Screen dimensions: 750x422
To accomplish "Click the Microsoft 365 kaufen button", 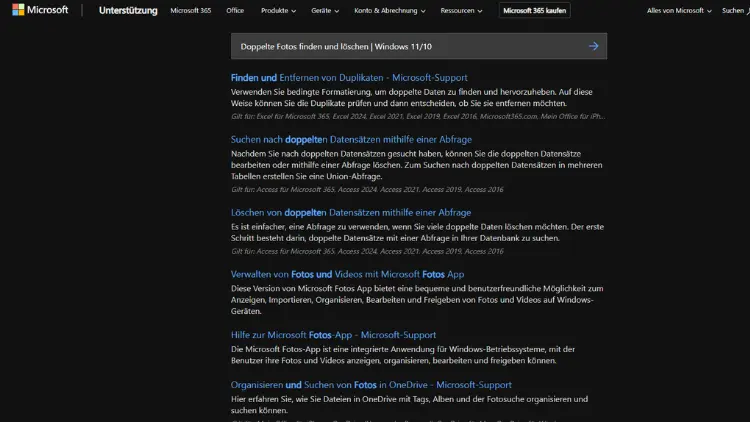I will point(534,11).
